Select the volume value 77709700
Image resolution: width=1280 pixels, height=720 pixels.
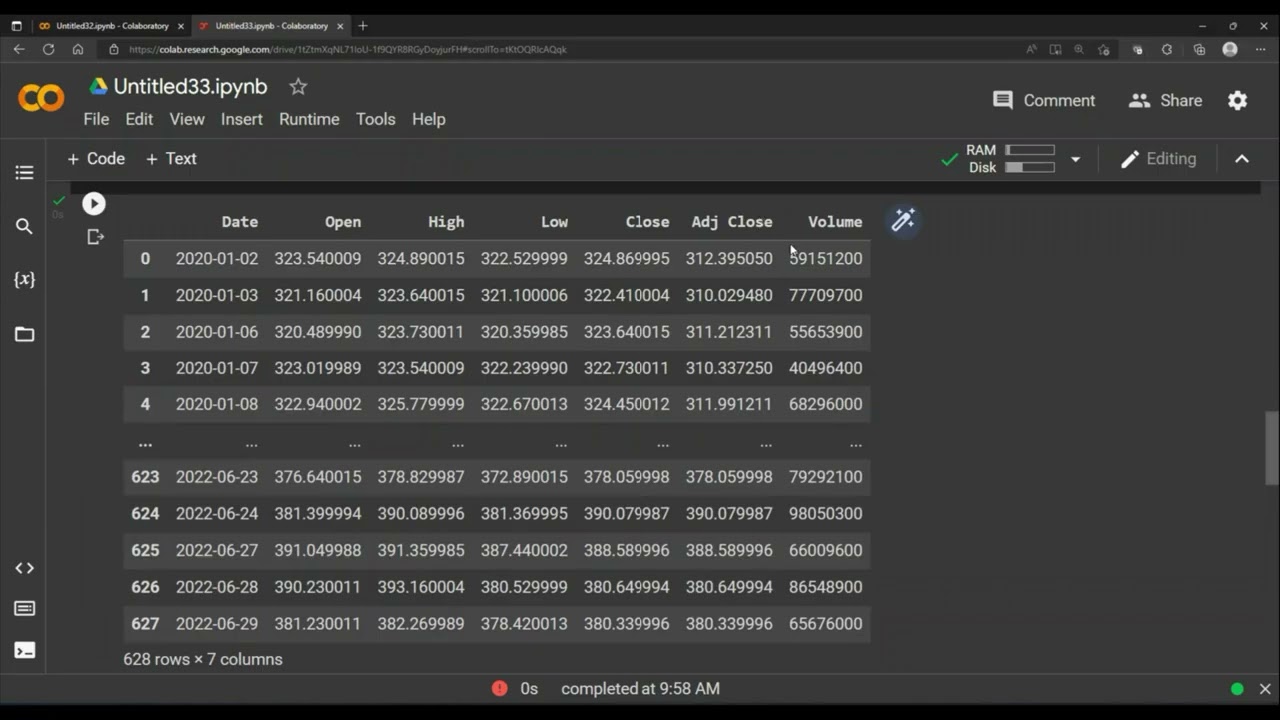[826, 295]
